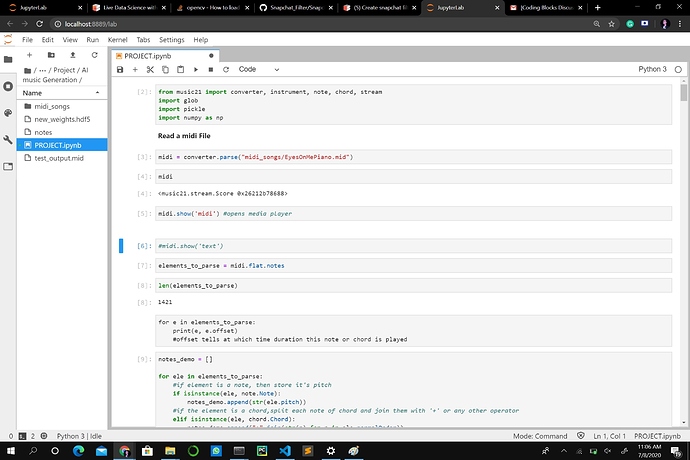Refresh the file list in file browser
This screenshot has height=460, width=690.
tap(94, 55)
